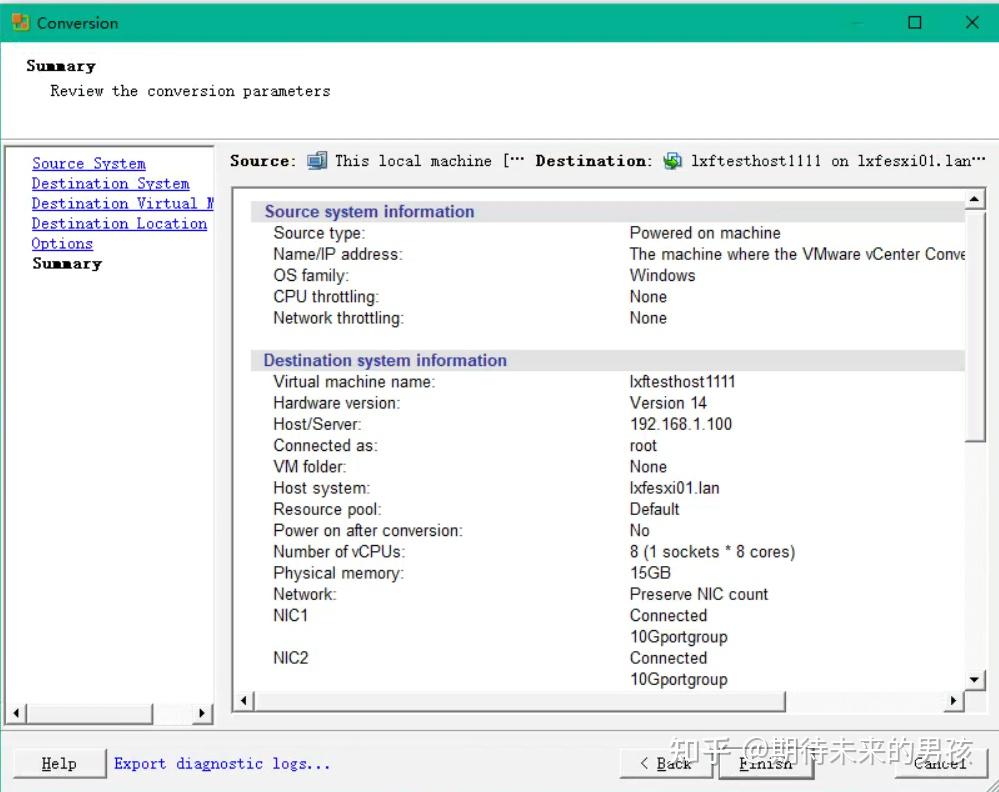
Task: Navigate to the Source System step
Action: point(88,163)
